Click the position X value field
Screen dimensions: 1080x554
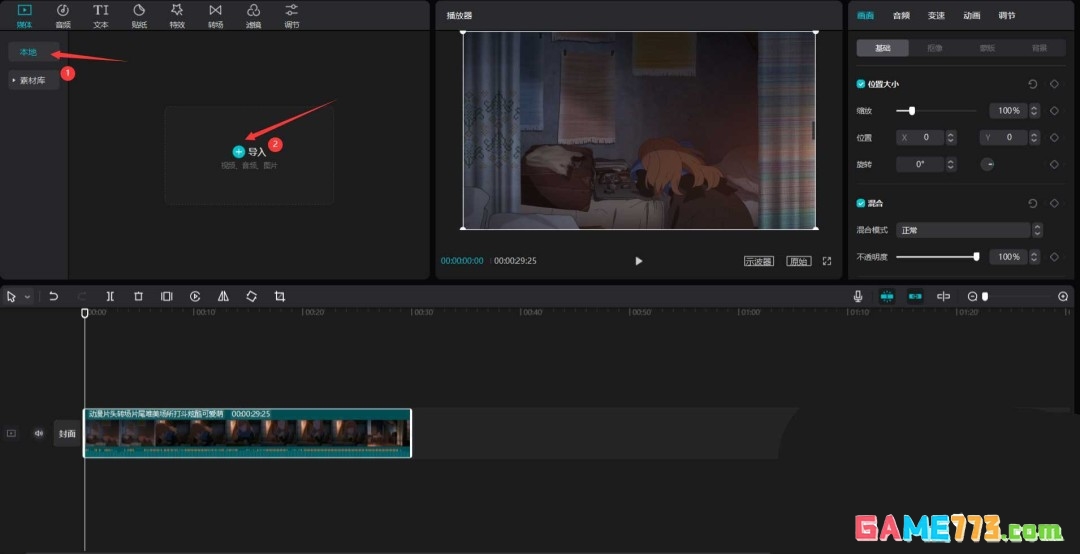[x=921, y=138]
